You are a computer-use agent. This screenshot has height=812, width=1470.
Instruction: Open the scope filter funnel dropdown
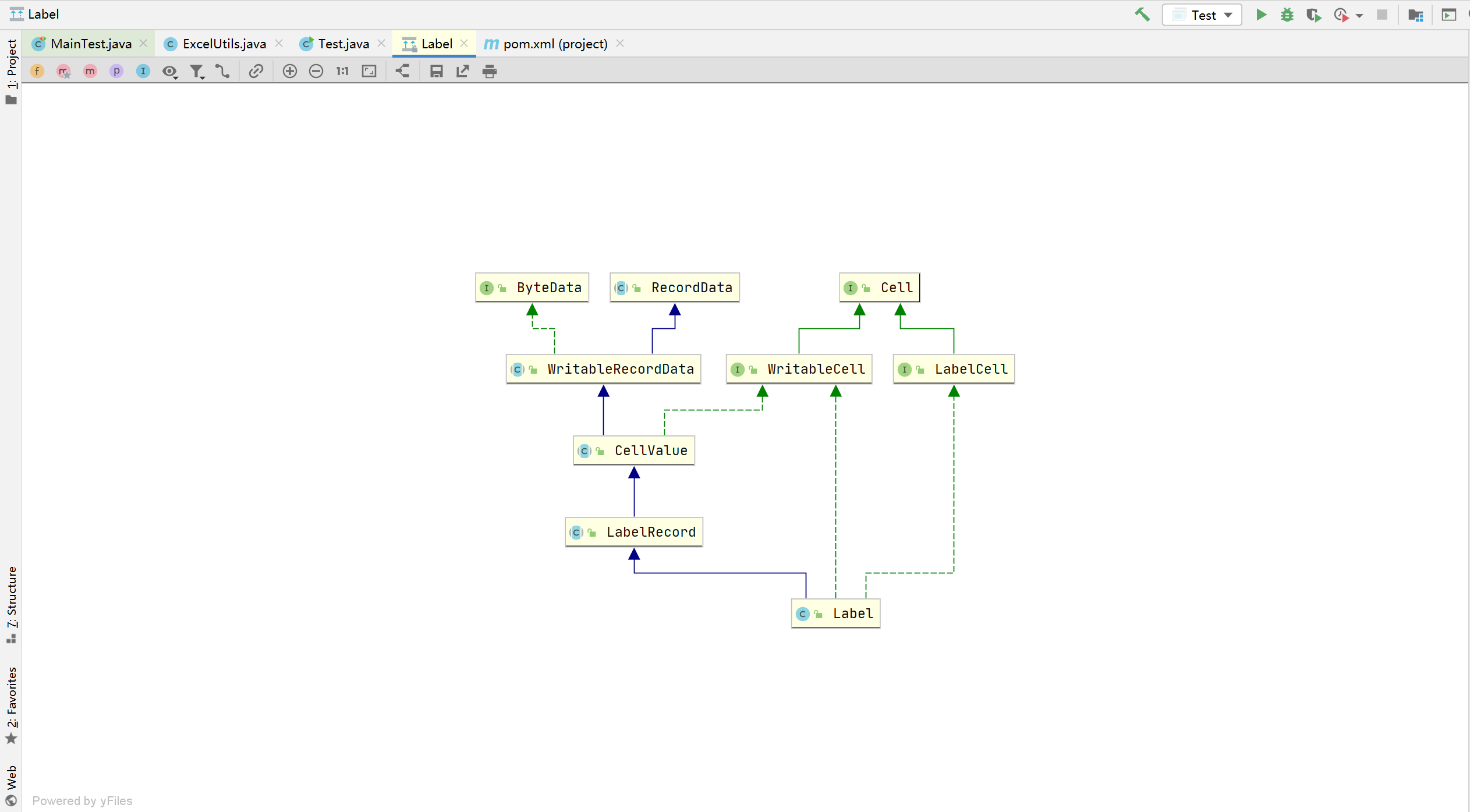click(197, 72)
